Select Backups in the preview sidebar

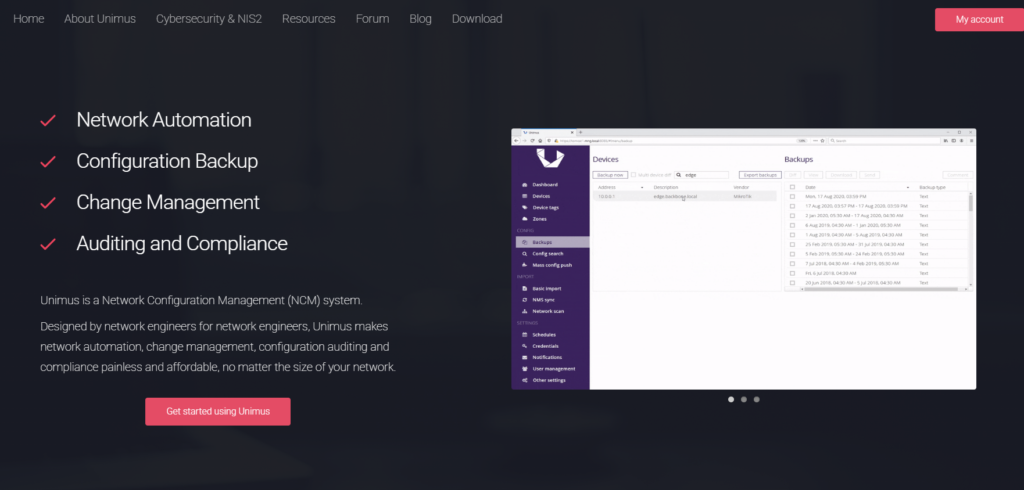552,242
